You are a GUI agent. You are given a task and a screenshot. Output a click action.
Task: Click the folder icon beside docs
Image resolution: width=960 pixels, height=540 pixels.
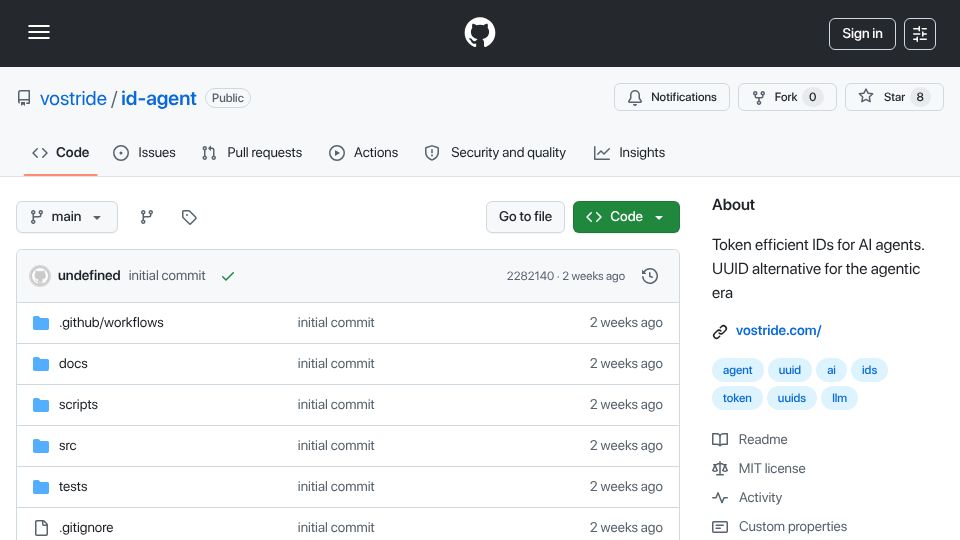pos(41,364)
